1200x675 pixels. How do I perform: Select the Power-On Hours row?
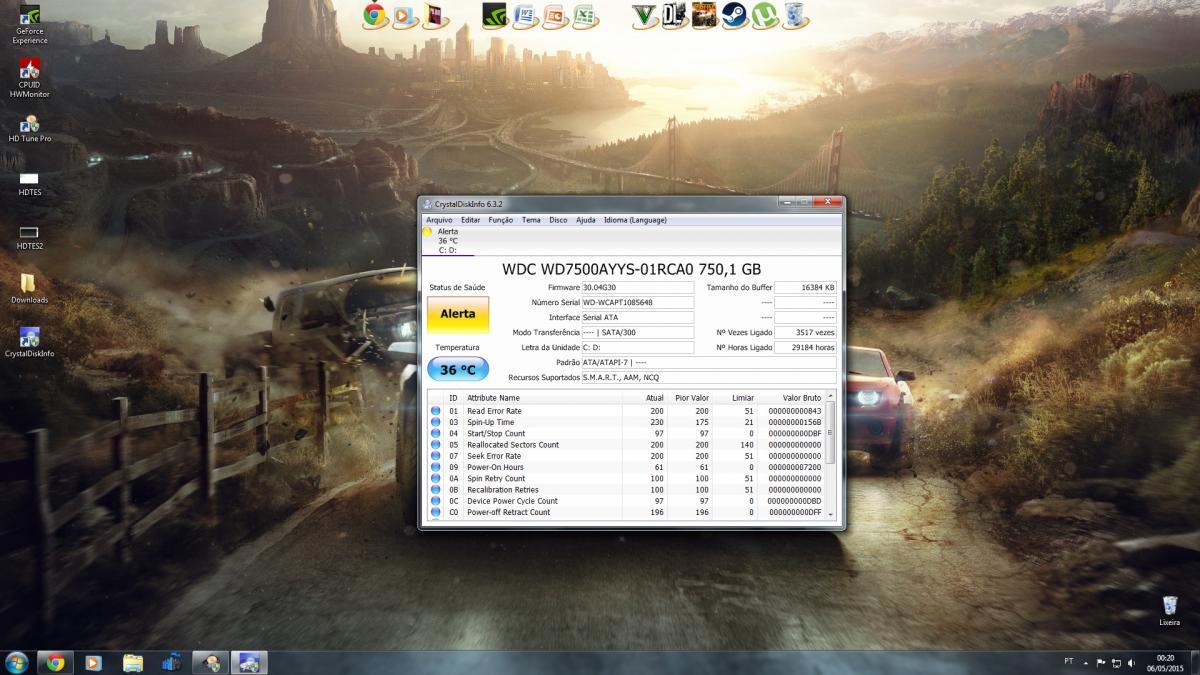click(626, 467)
